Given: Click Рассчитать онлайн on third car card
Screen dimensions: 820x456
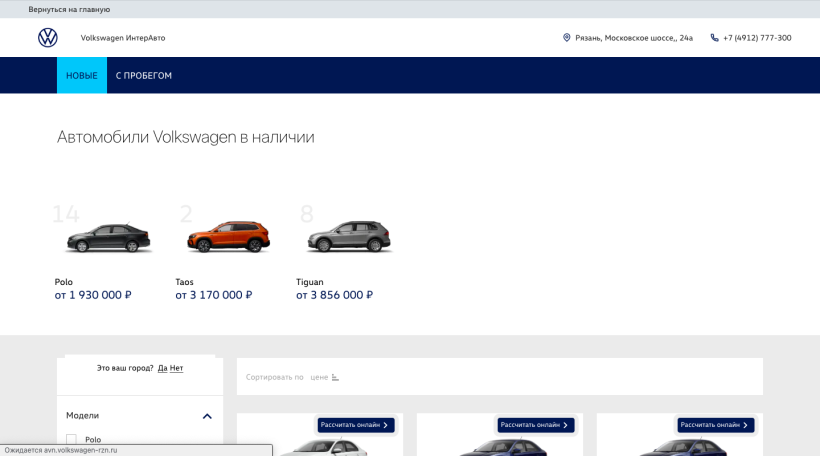Looking at the screenshot, I should (715, 425).
